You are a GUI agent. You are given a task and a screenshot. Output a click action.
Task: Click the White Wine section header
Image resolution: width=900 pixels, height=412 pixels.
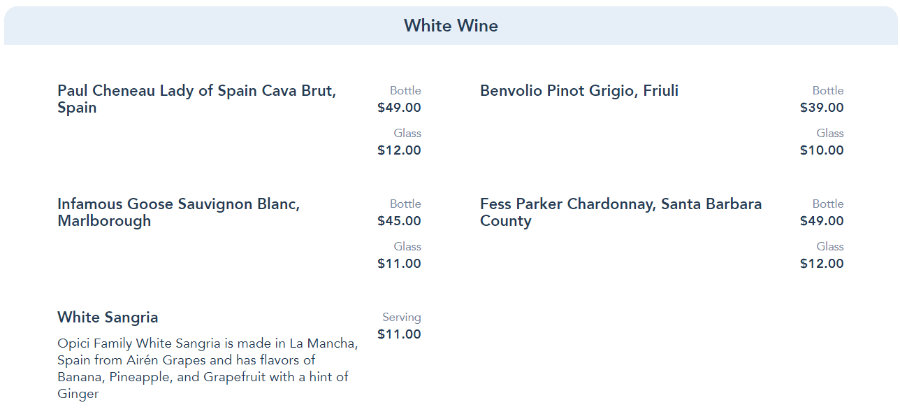pos(450,26)
